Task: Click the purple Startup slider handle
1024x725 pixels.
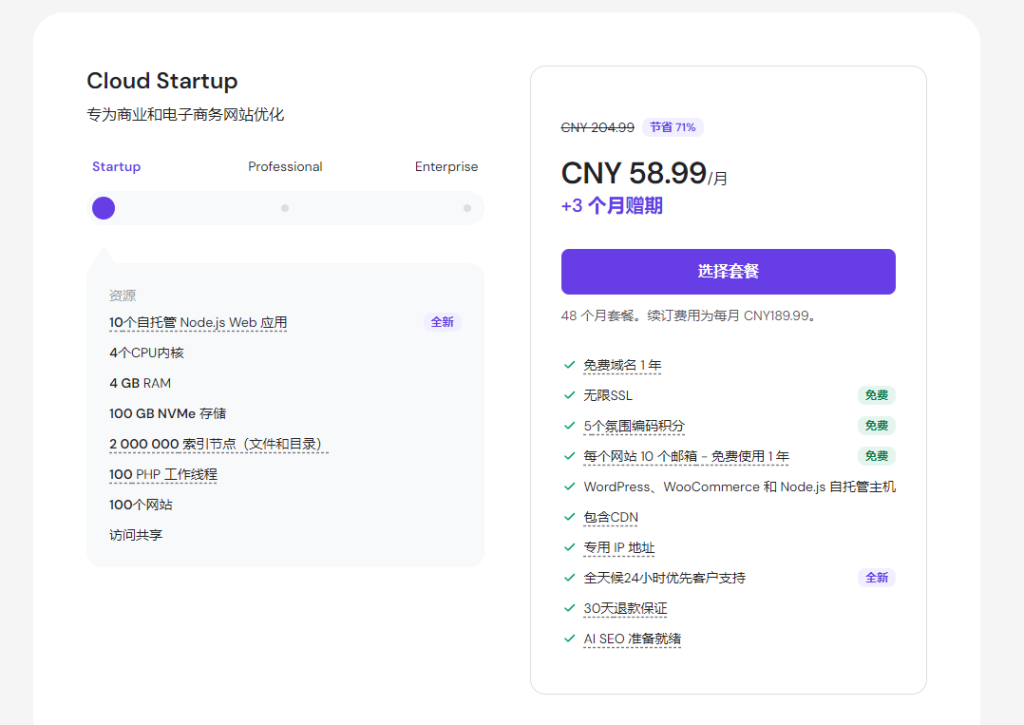Action: coord(104,208)
